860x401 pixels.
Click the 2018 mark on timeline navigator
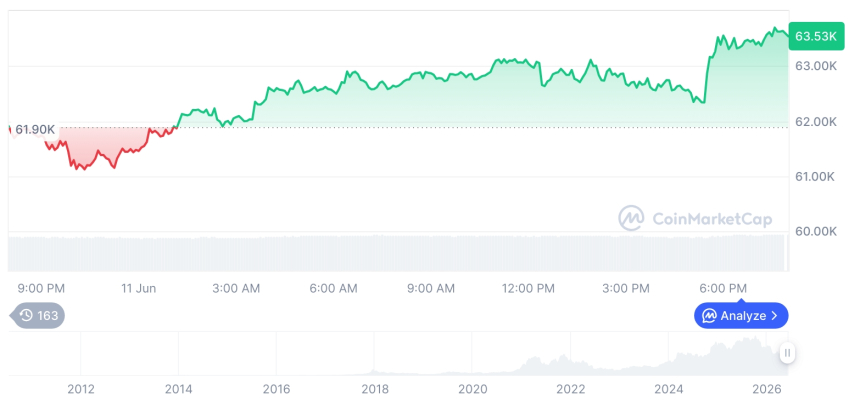[x=375, y=389]
